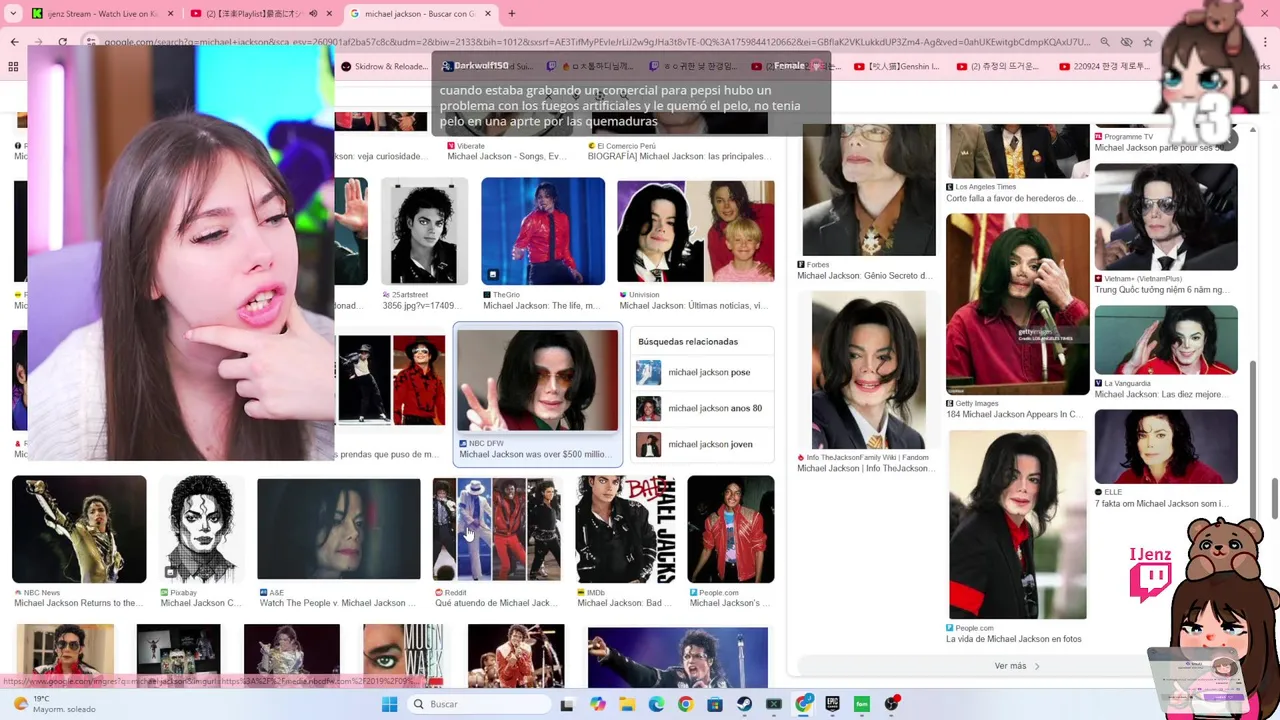
Task: Open the IMDb Bad album cover image
Action: click(625, 529)
